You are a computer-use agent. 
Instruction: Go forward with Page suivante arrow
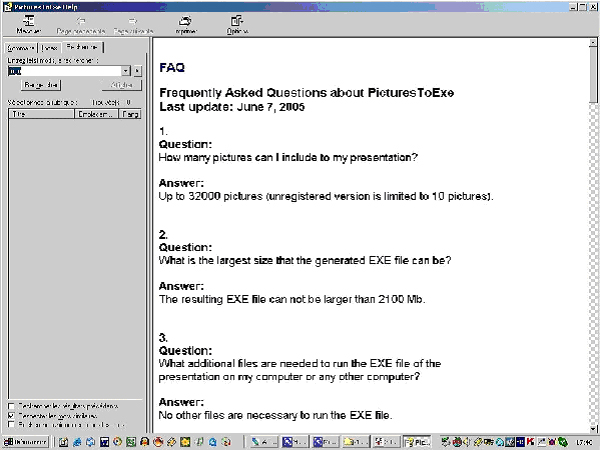pyautogui.click(x=133, y=24)
